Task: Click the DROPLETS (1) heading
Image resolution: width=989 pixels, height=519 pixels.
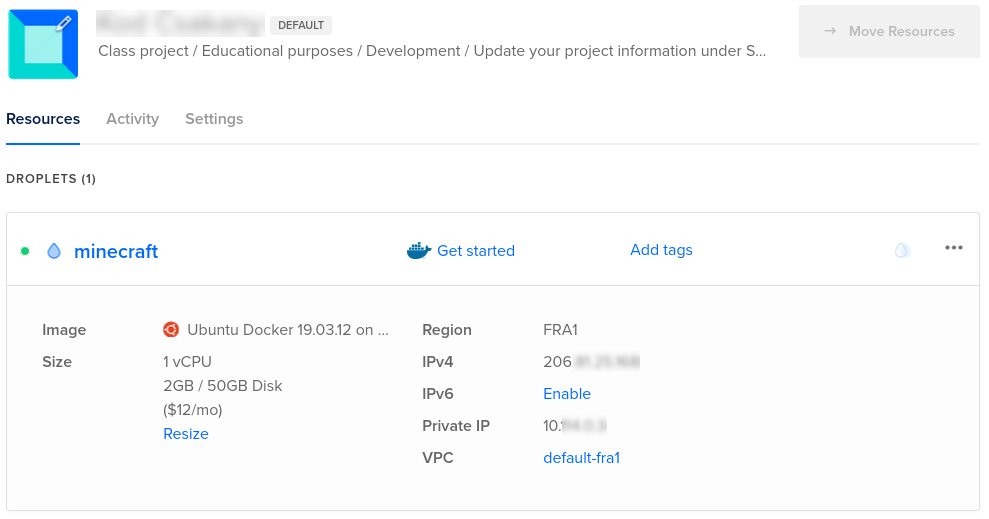Action: point(51,179)
